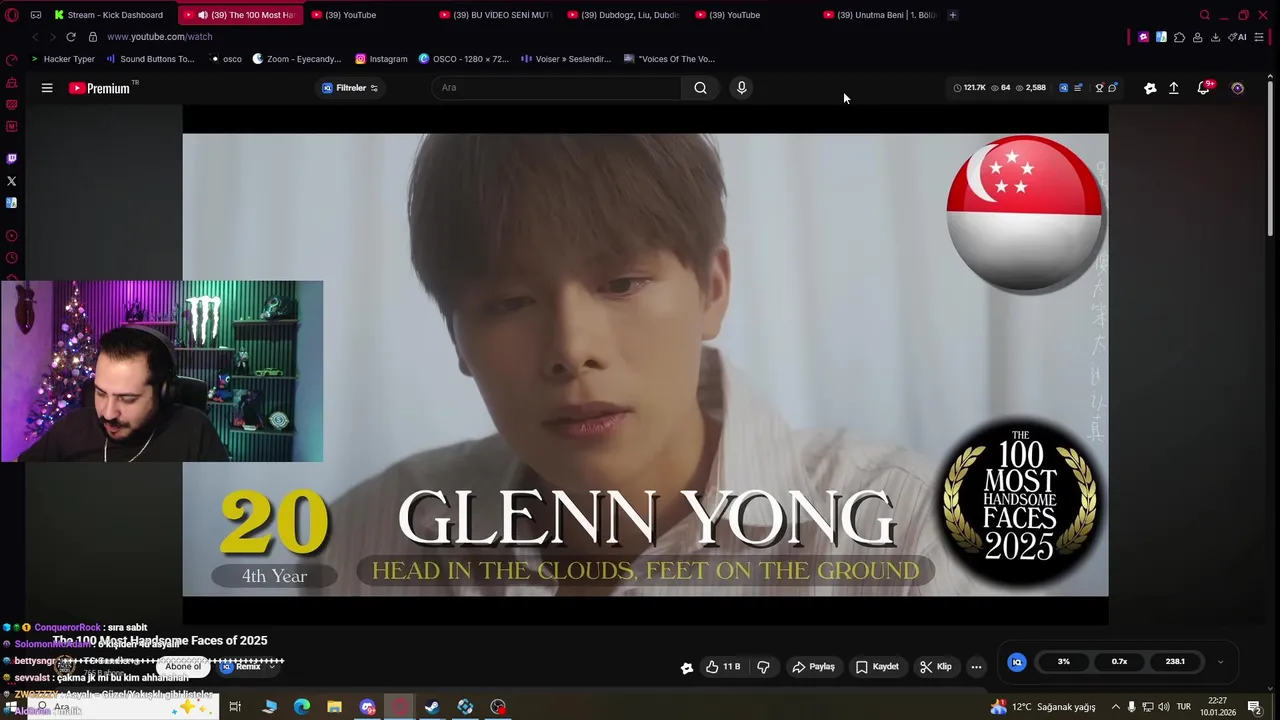Open the Opera AI button in toolbar
The width and height of the screenshot is (1280, 720).
(x=1238, y=37)
